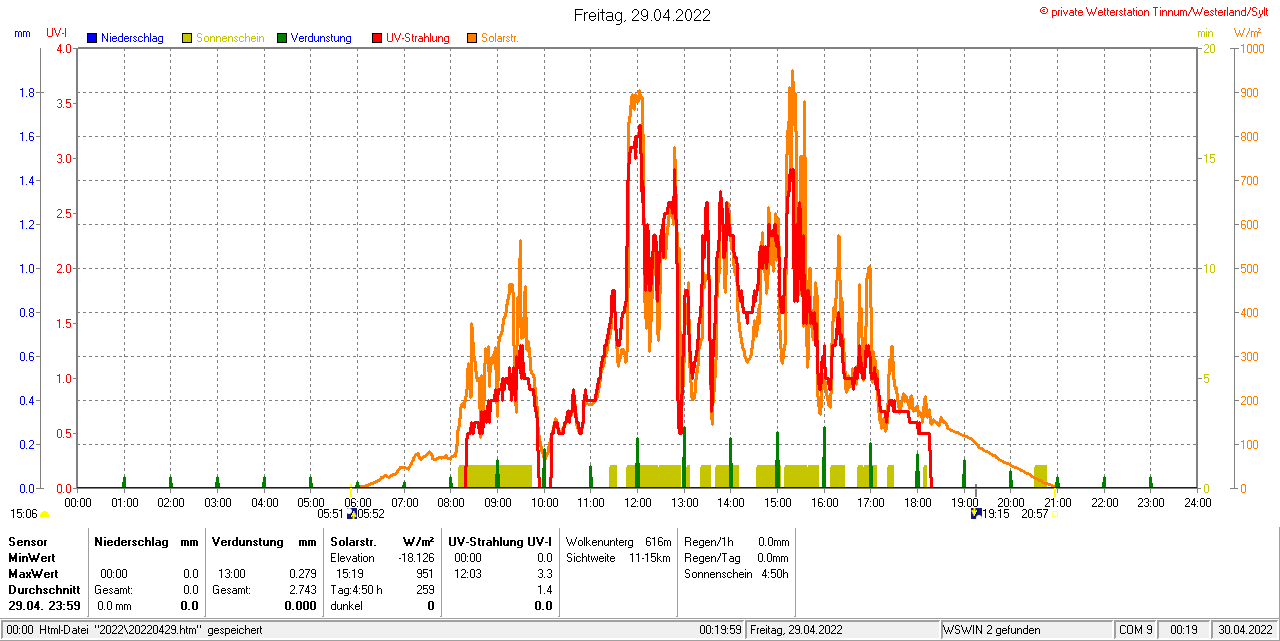Image resolution: width=1280 pixels, height=641 pixels.
Task: Click the red UV-Strahlung legend swatch
Action: click(x=377, y=38)
